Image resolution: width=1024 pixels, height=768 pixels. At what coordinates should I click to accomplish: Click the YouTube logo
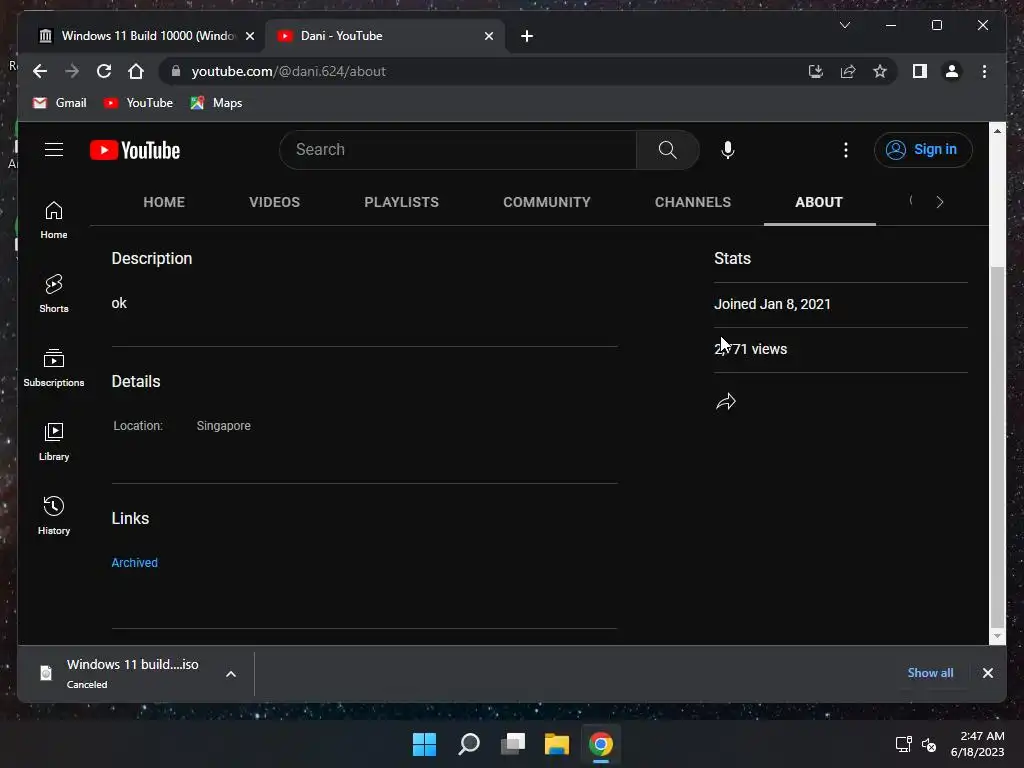(135, 150)
